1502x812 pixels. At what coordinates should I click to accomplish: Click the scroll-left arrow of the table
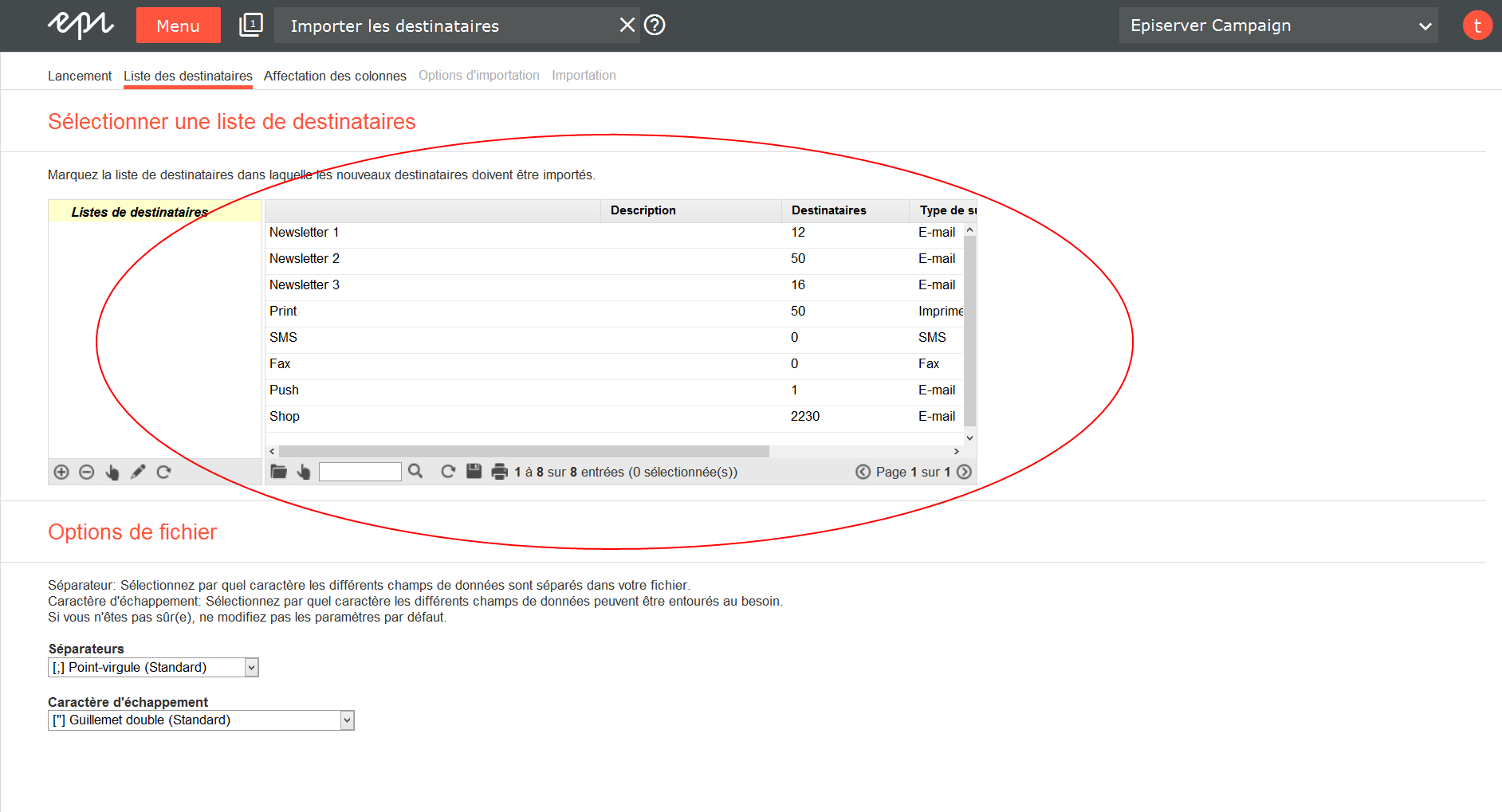coord(272,451)
